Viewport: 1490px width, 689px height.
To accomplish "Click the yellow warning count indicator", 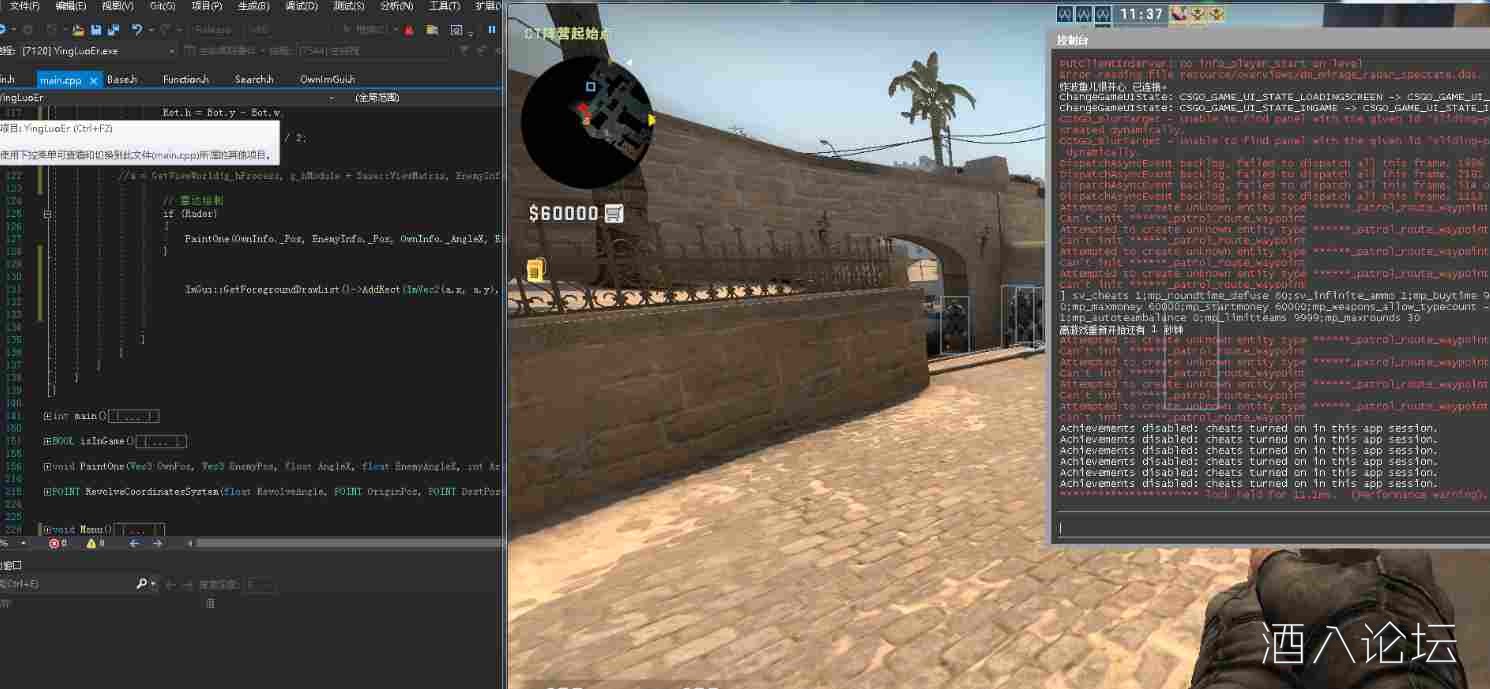I will pyautogui.click(x=95, y=543).
